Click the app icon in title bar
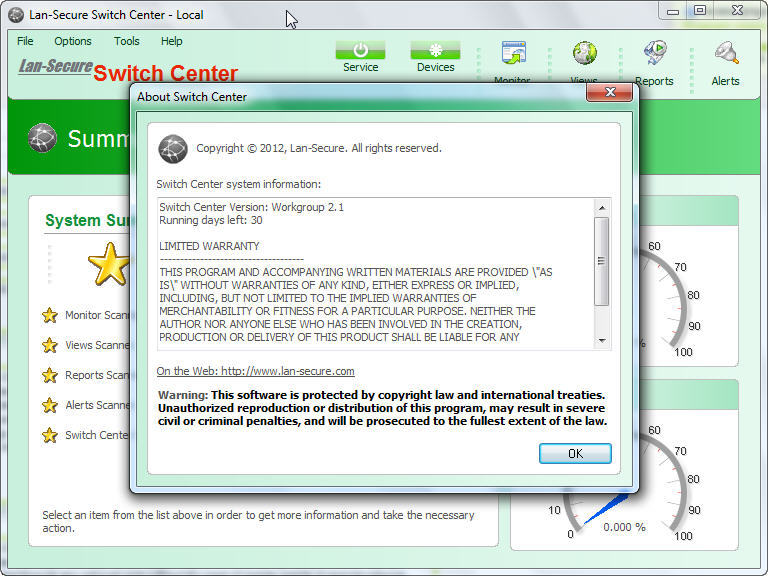The height and width of the screenshot is (576, 768). (16, 15)
